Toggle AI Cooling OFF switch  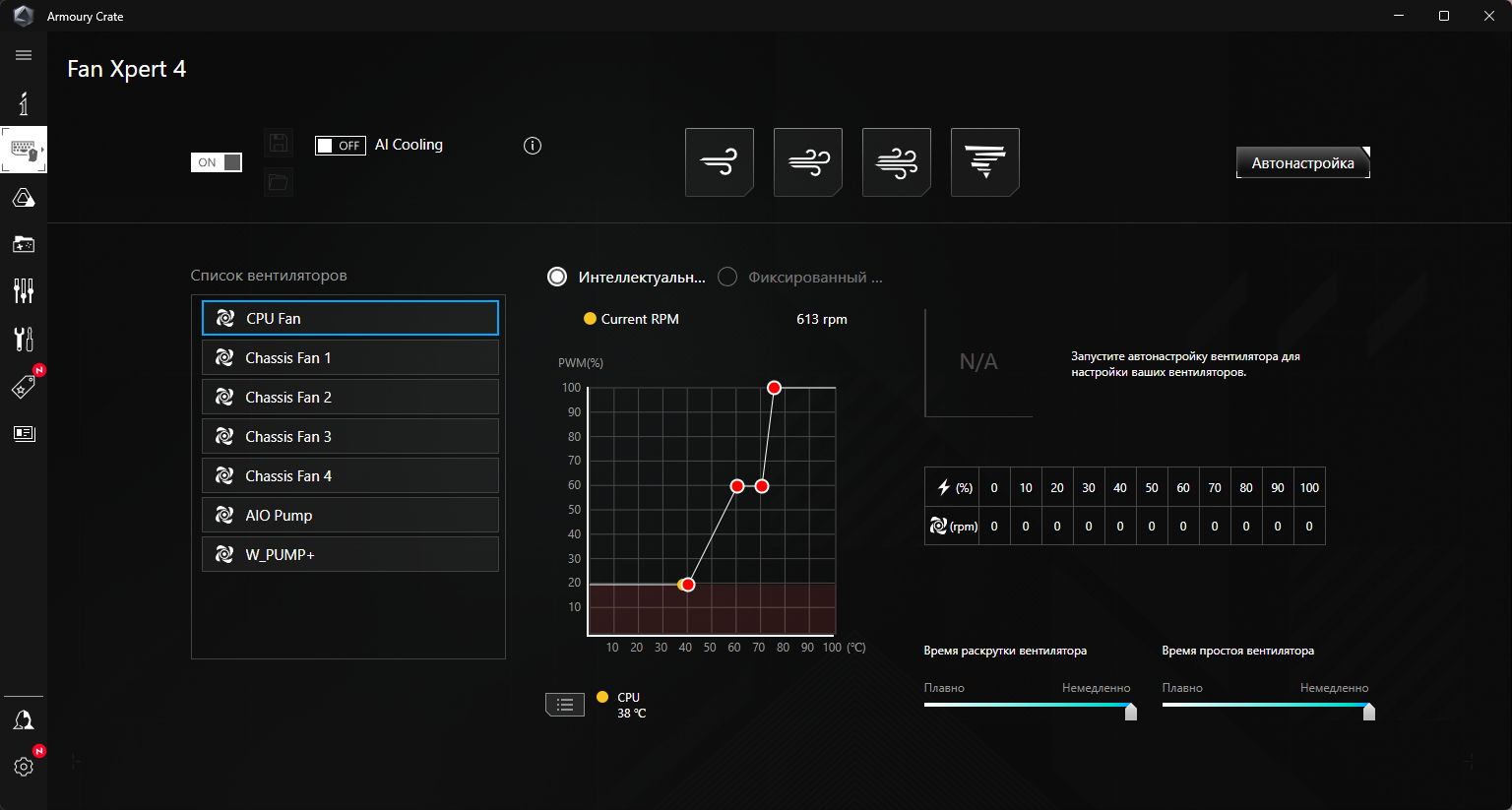(x=341, y=146)
